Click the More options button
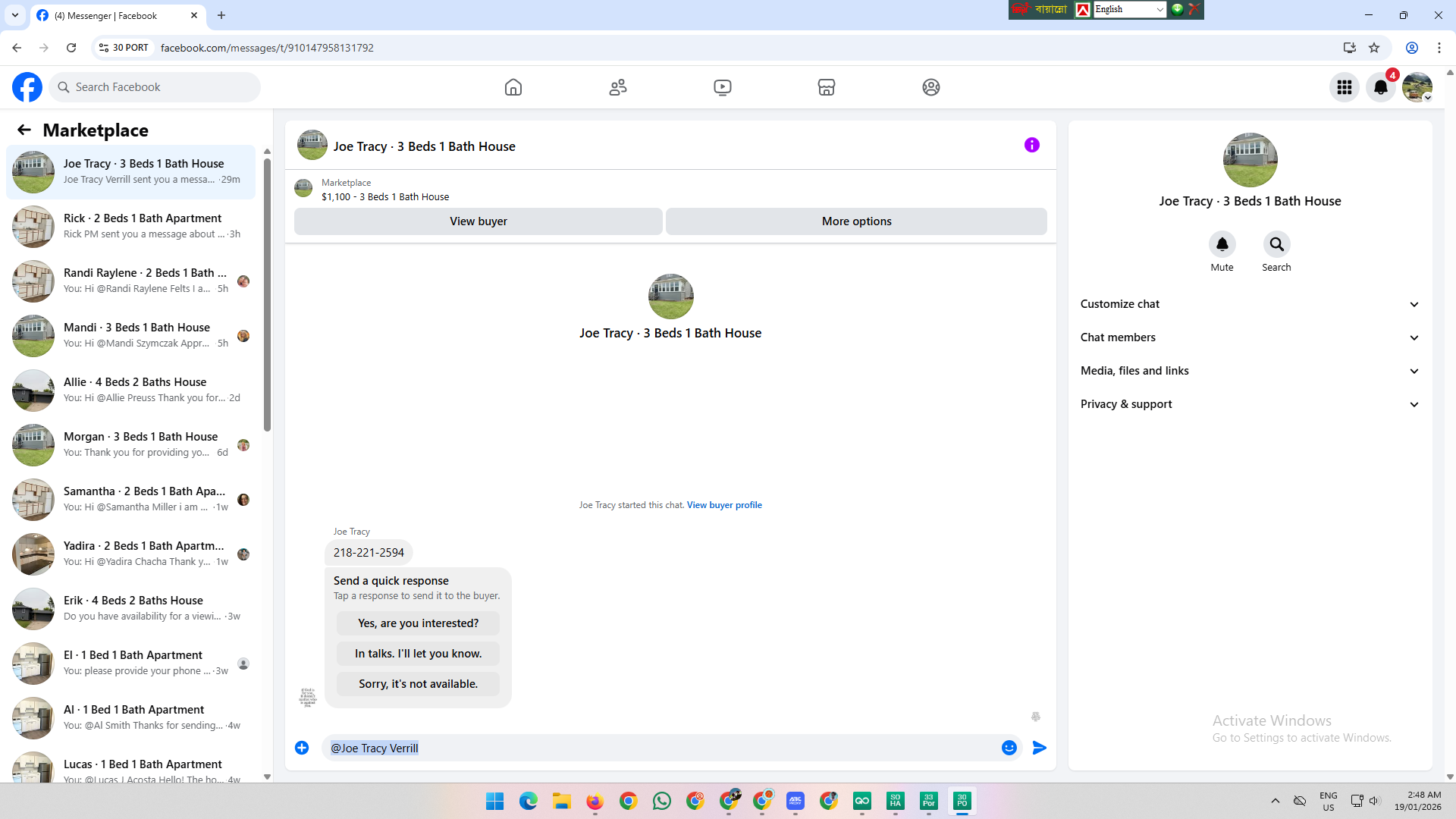1456x819 pixels. point(857,221)
